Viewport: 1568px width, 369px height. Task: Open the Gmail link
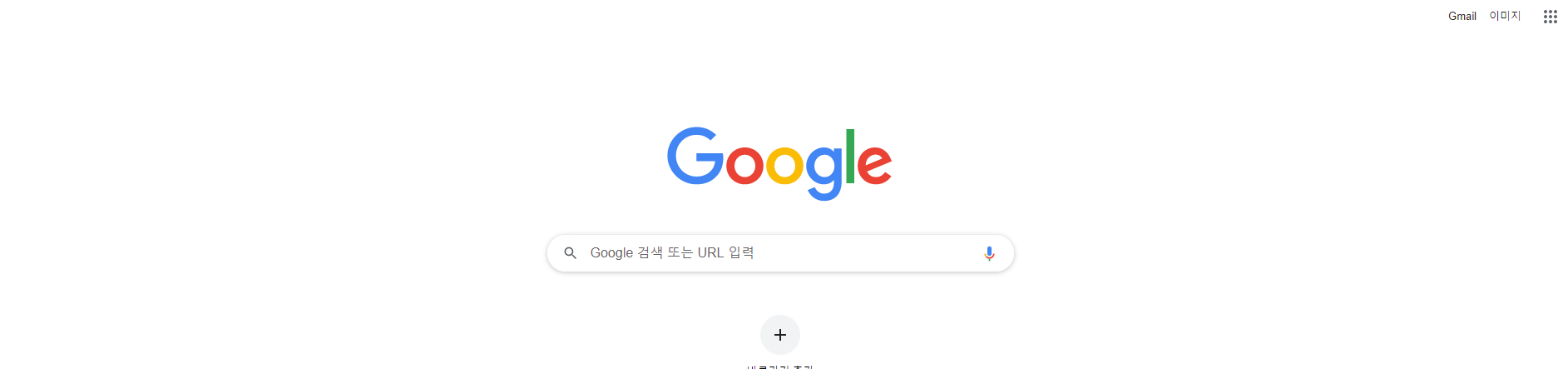pyautogui.click(x=1462, y=16)
